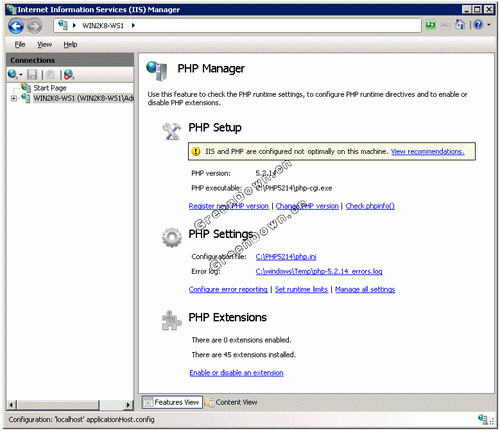The width and height of the screenshot is (500, 431).
Task: Click the Connections pane left scroll arrow
Action: (11, 405)
